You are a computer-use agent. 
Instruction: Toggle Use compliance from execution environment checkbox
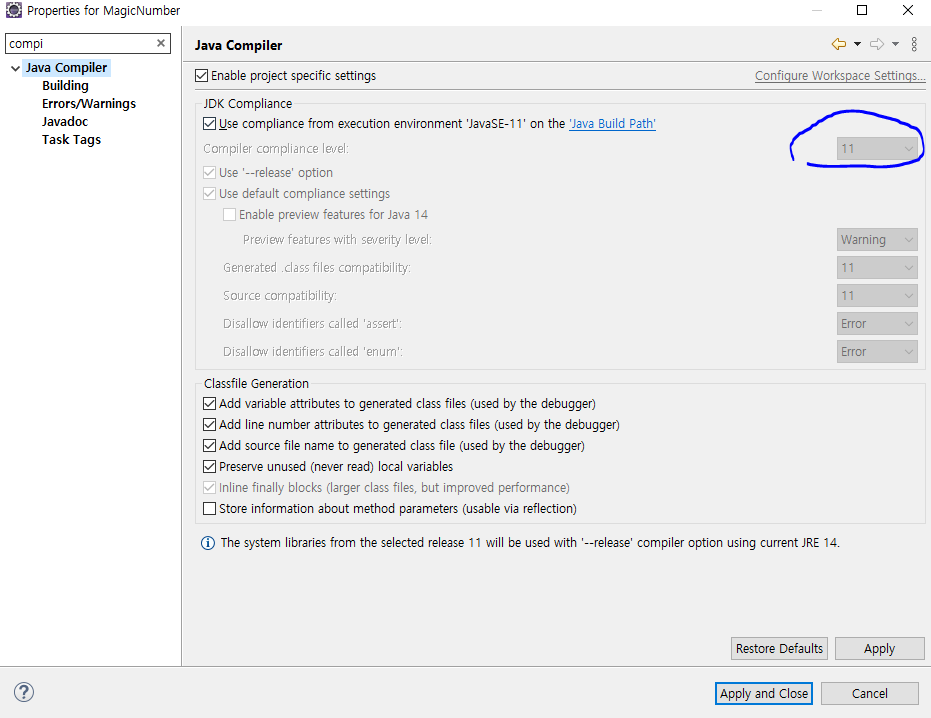coord(209,124)
